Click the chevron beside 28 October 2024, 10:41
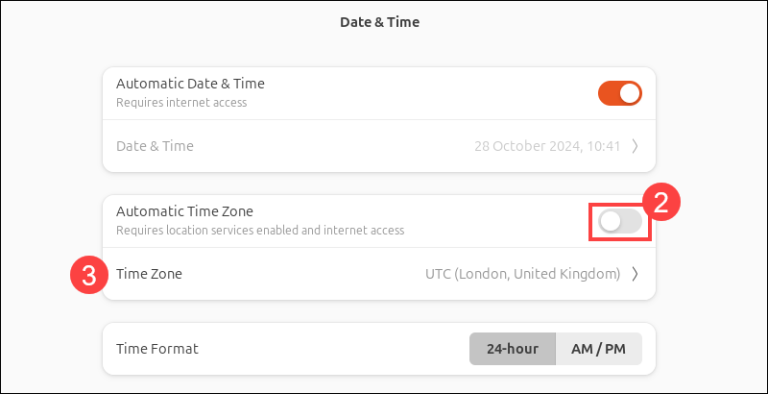768x394 pixels. coord(635,146)
